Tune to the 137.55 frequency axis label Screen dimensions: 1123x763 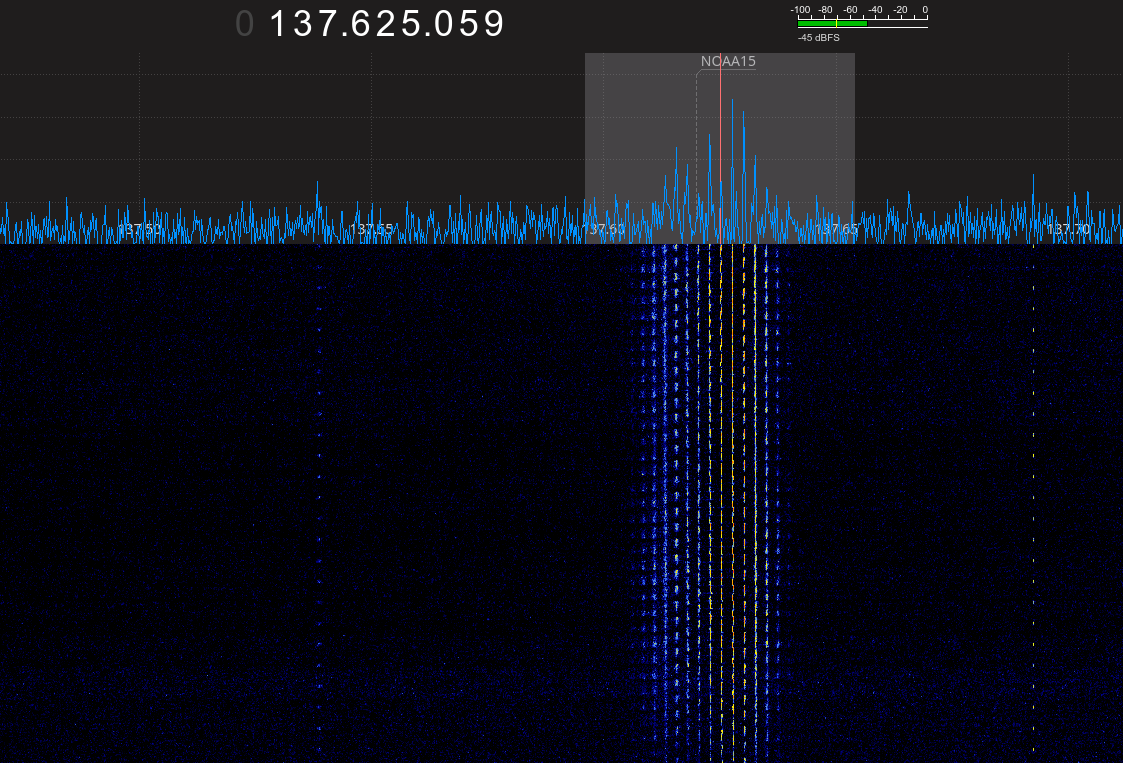[372, 230]
